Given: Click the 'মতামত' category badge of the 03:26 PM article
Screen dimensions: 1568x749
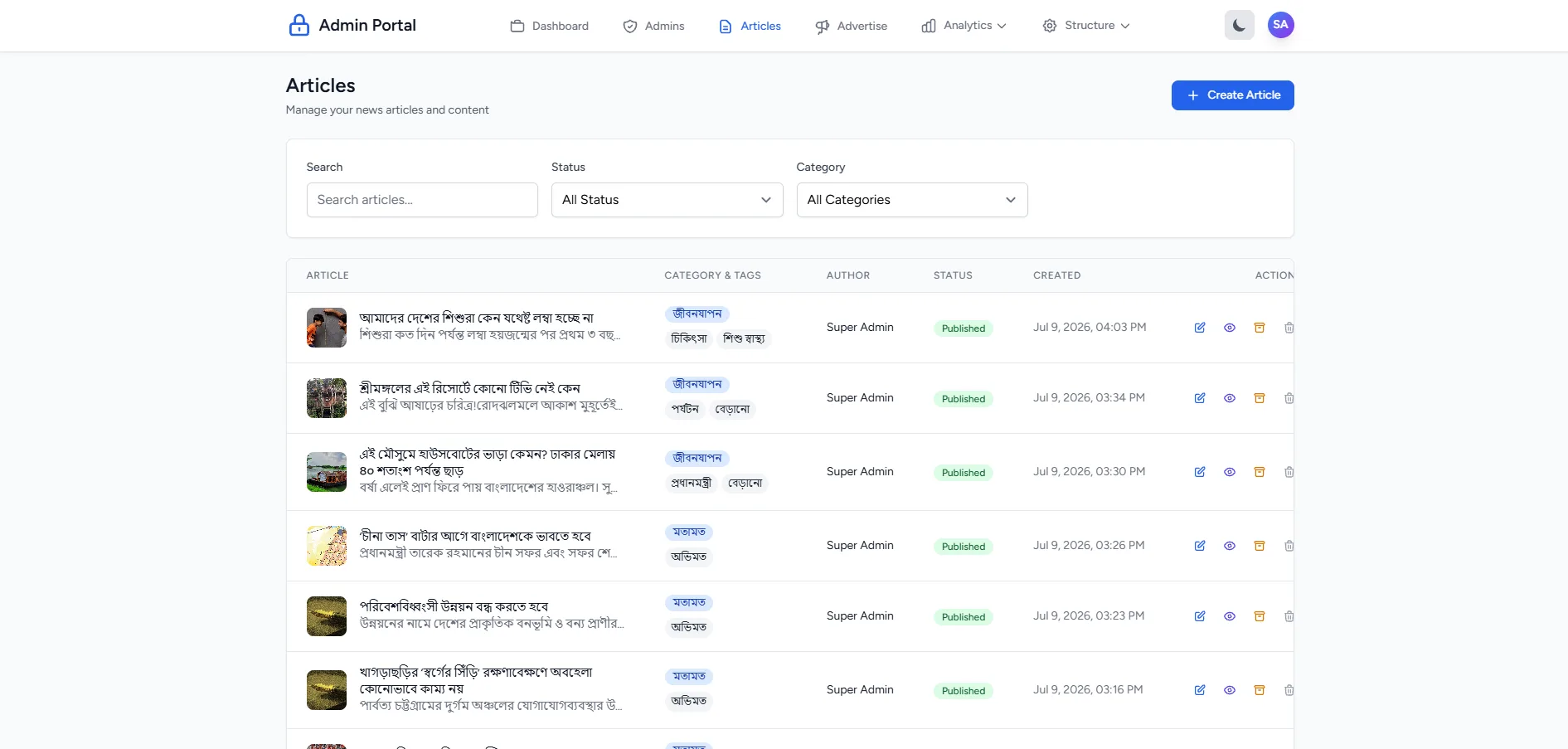Looking at the screenshot, I should click(x=689, y=532).
